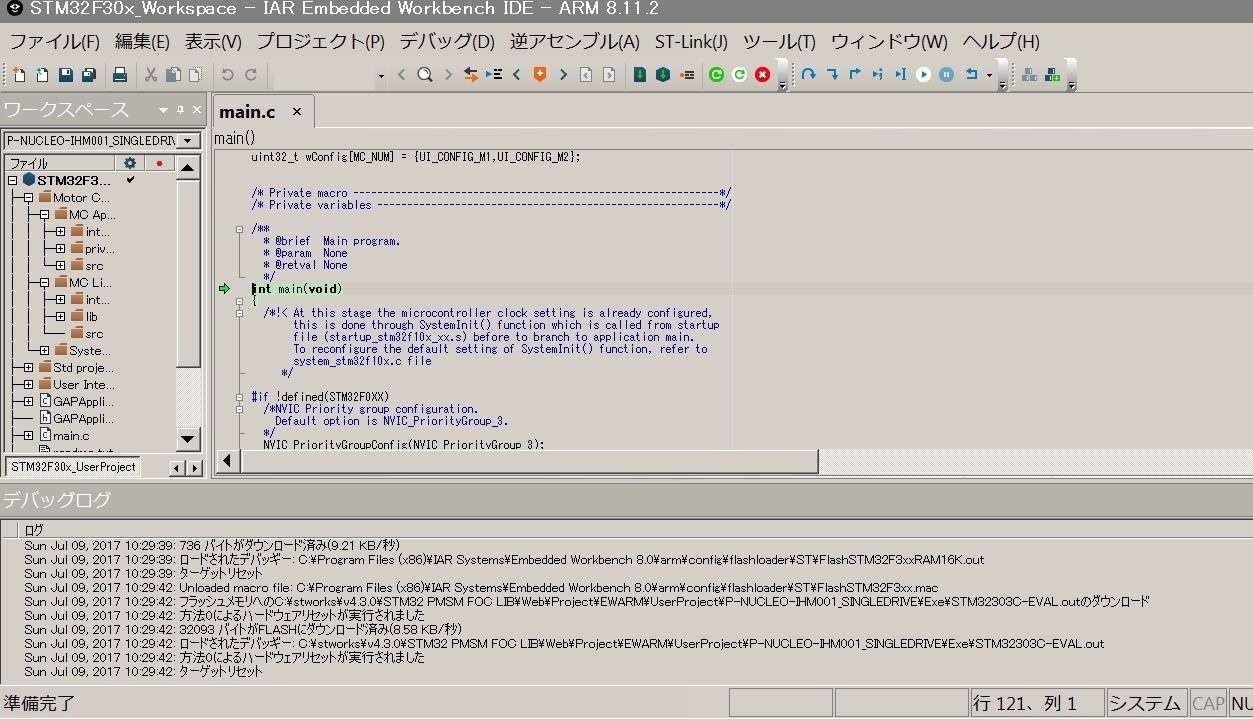Screen dimensions: 1253x721
Task: Click the Replace orange arrows icon
Action: [x=470, y=75]
